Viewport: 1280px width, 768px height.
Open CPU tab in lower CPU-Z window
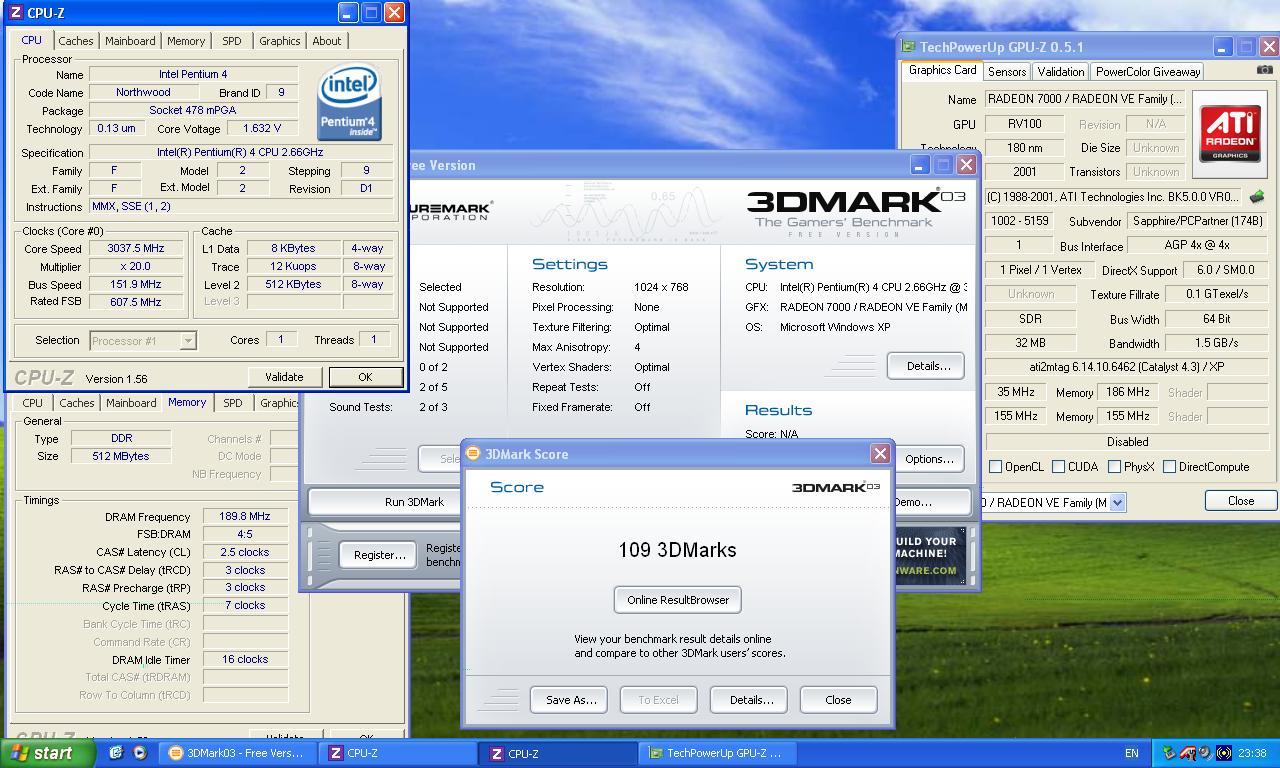[33, 403]
